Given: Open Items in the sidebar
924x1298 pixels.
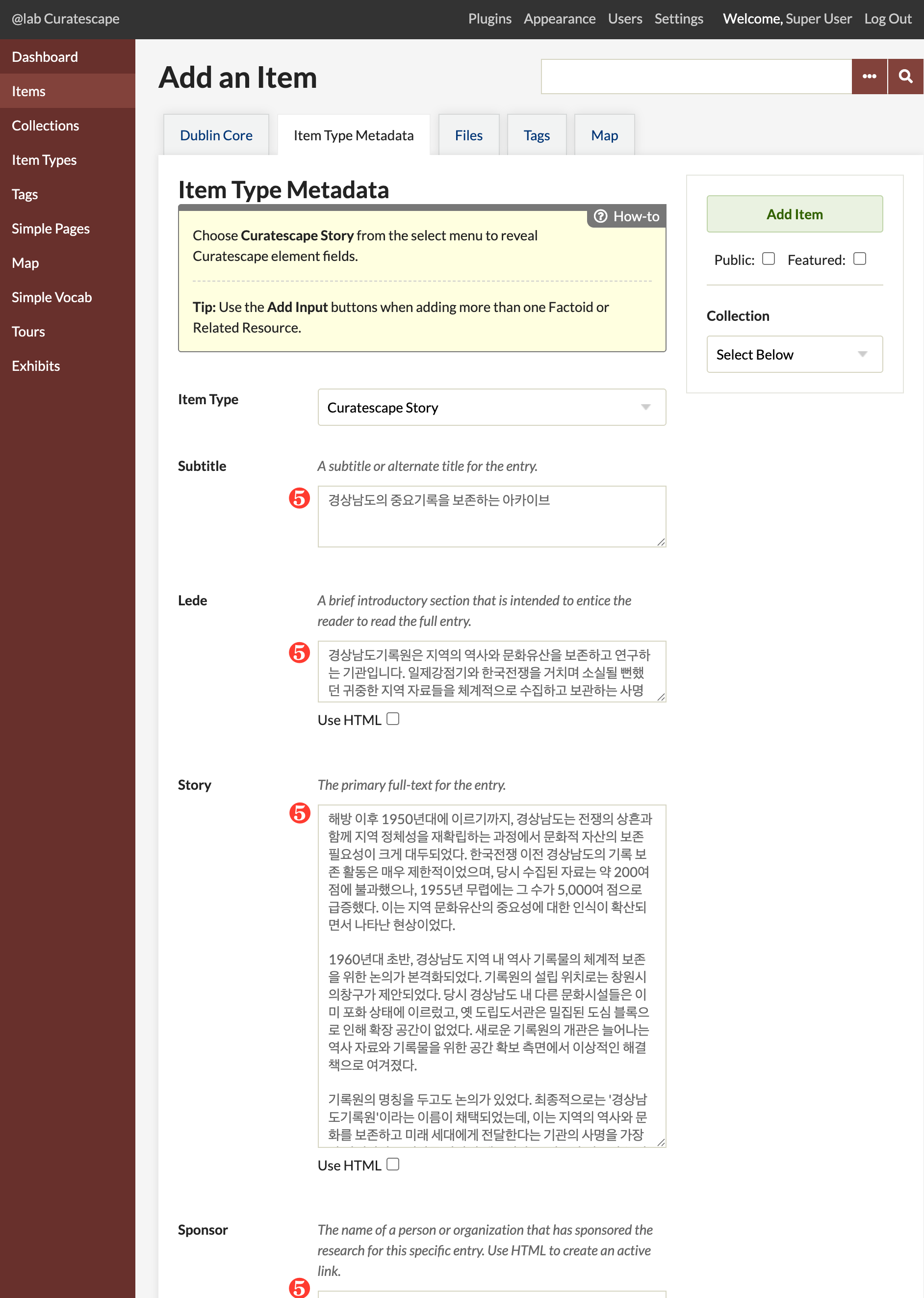Looking at the screenshot, I should 68,91.
